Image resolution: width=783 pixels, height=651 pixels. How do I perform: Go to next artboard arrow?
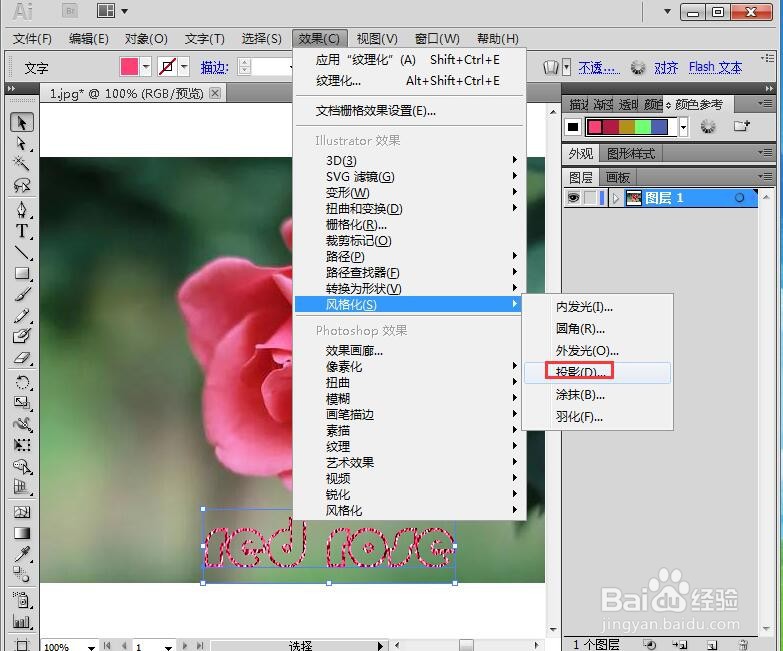(185, 646)
